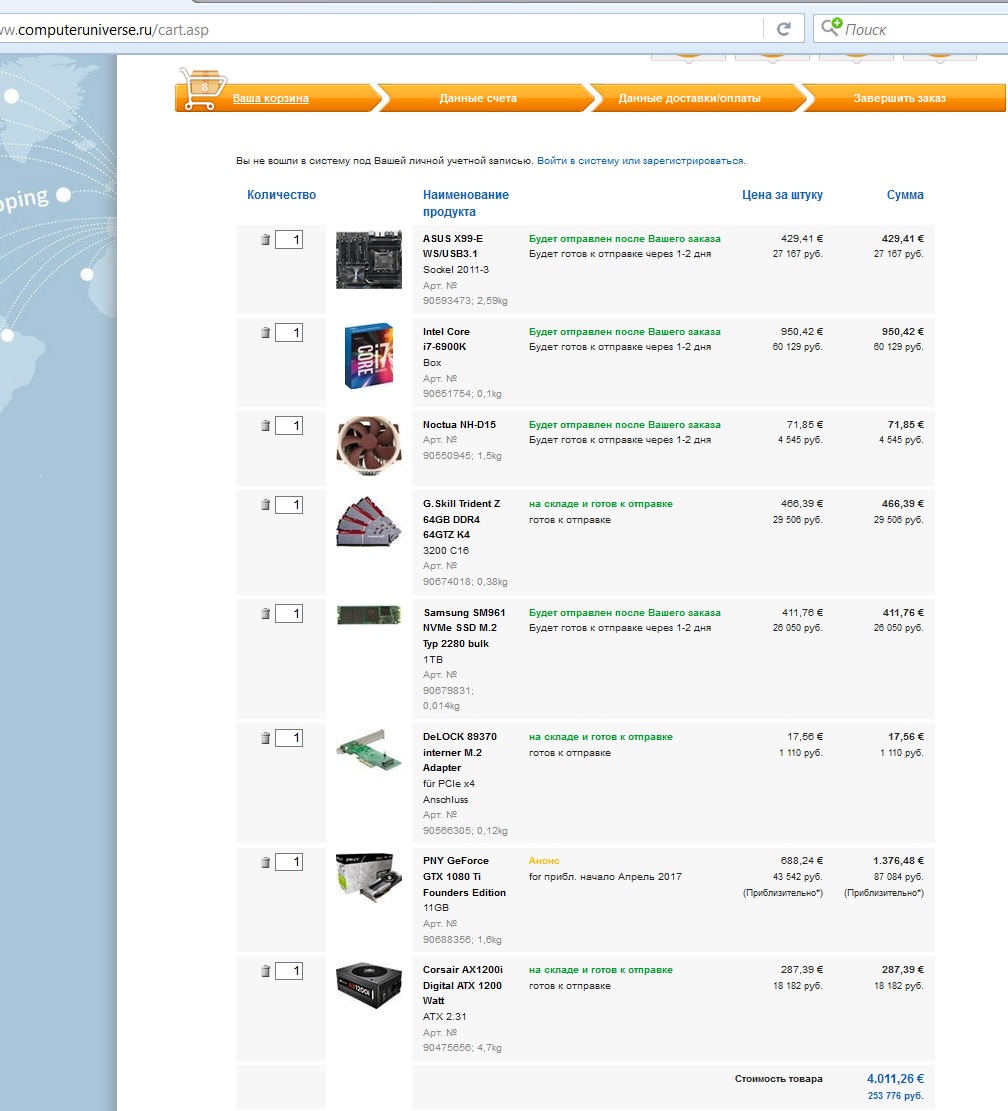Edit quantity field for Noctua NH-D15
Image resolution: width=1008 pixels, height=1111 pixels.
coord(289,426)
